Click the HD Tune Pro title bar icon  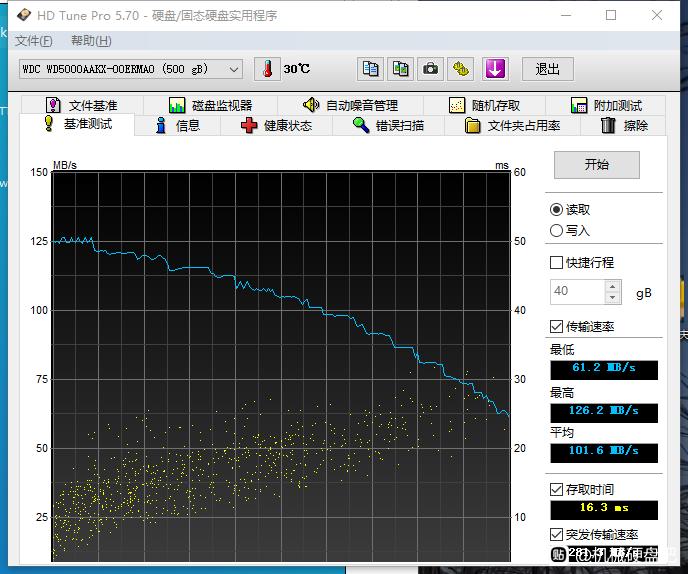[24, 15]
